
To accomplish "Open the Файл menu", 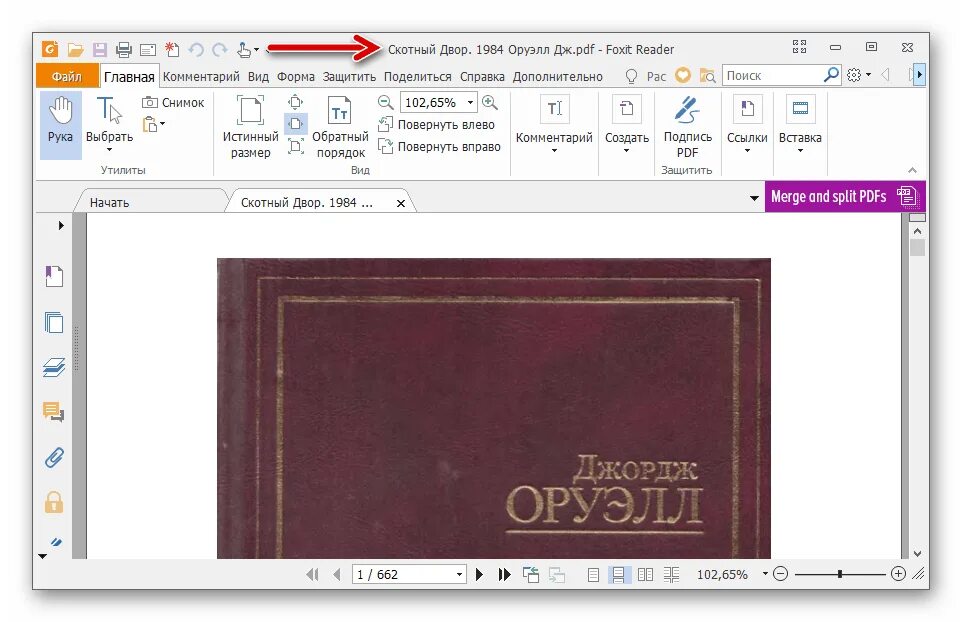I will [x=67, y=76].
